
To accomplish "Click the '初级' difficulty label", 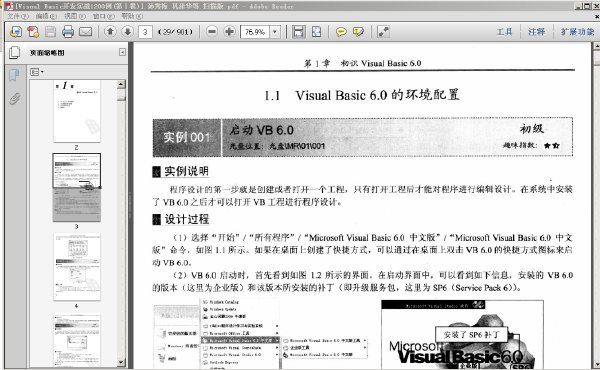I will [532, 129].
